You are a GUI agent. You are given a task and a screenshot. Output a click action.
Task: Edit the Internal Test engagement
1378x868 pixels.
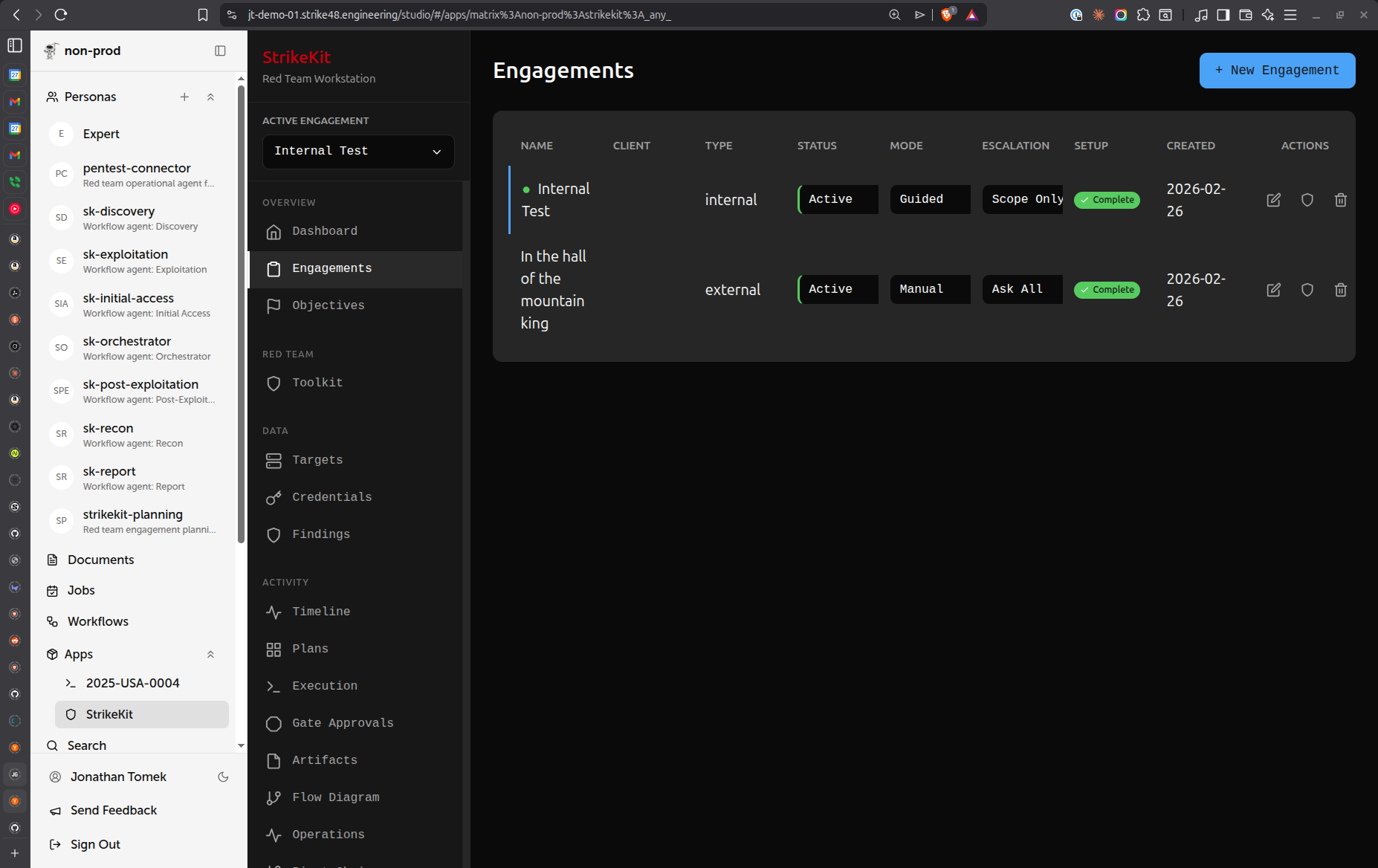click(x=1273, y=200)
